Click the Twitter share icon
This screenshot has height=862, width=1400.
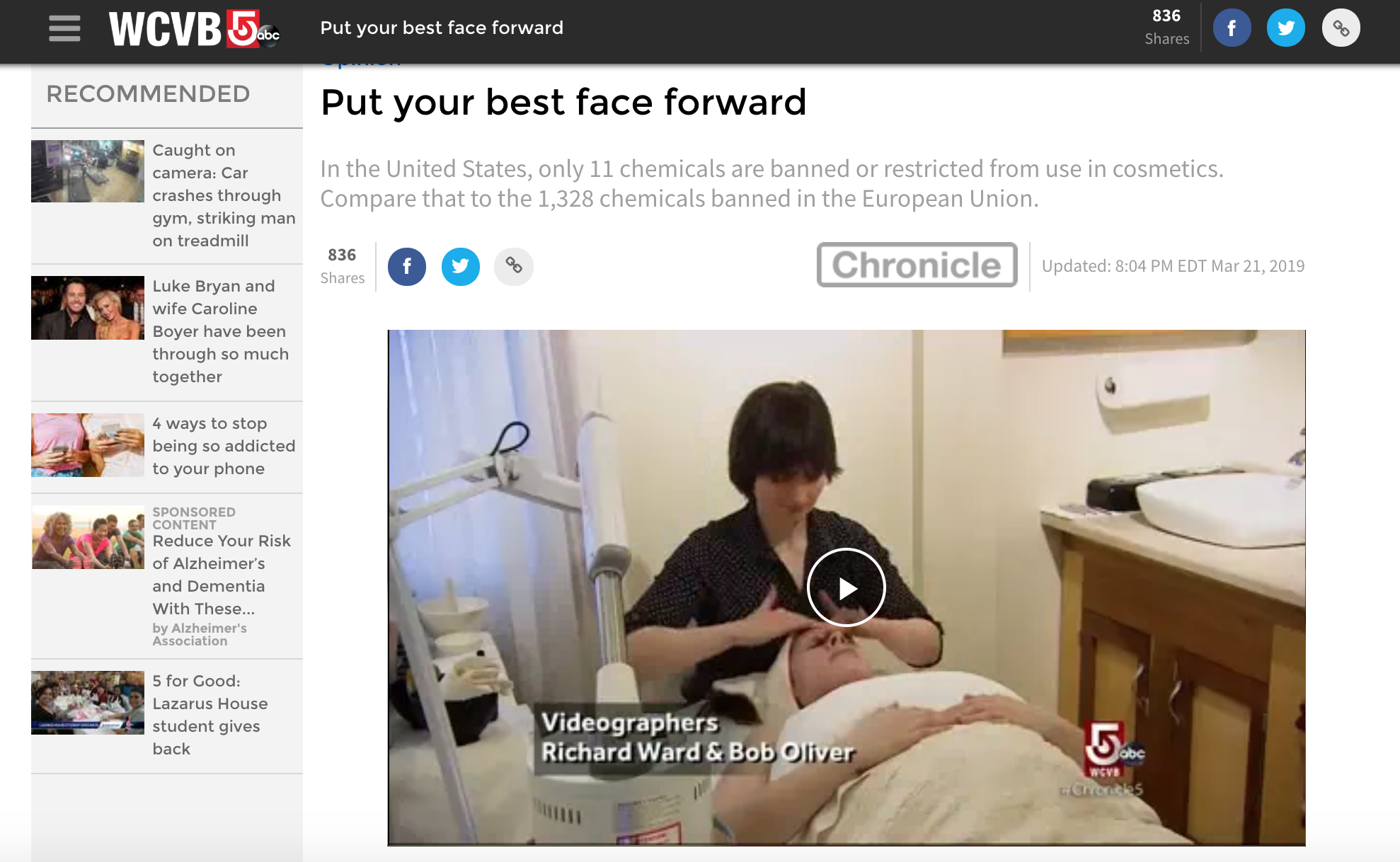pos(460,265)
